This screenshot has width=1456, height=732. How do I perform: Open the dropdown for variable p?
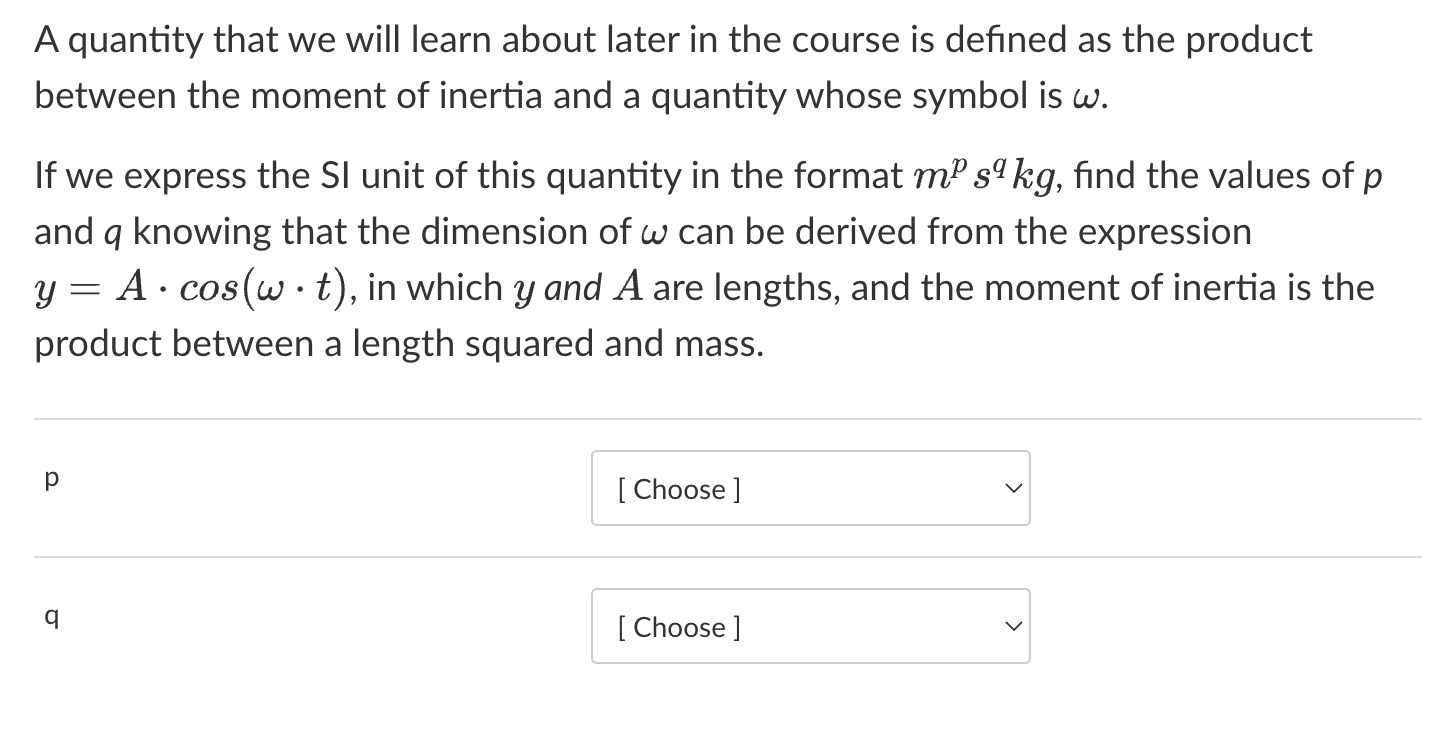pyautogui.click(x=810, y=488)
